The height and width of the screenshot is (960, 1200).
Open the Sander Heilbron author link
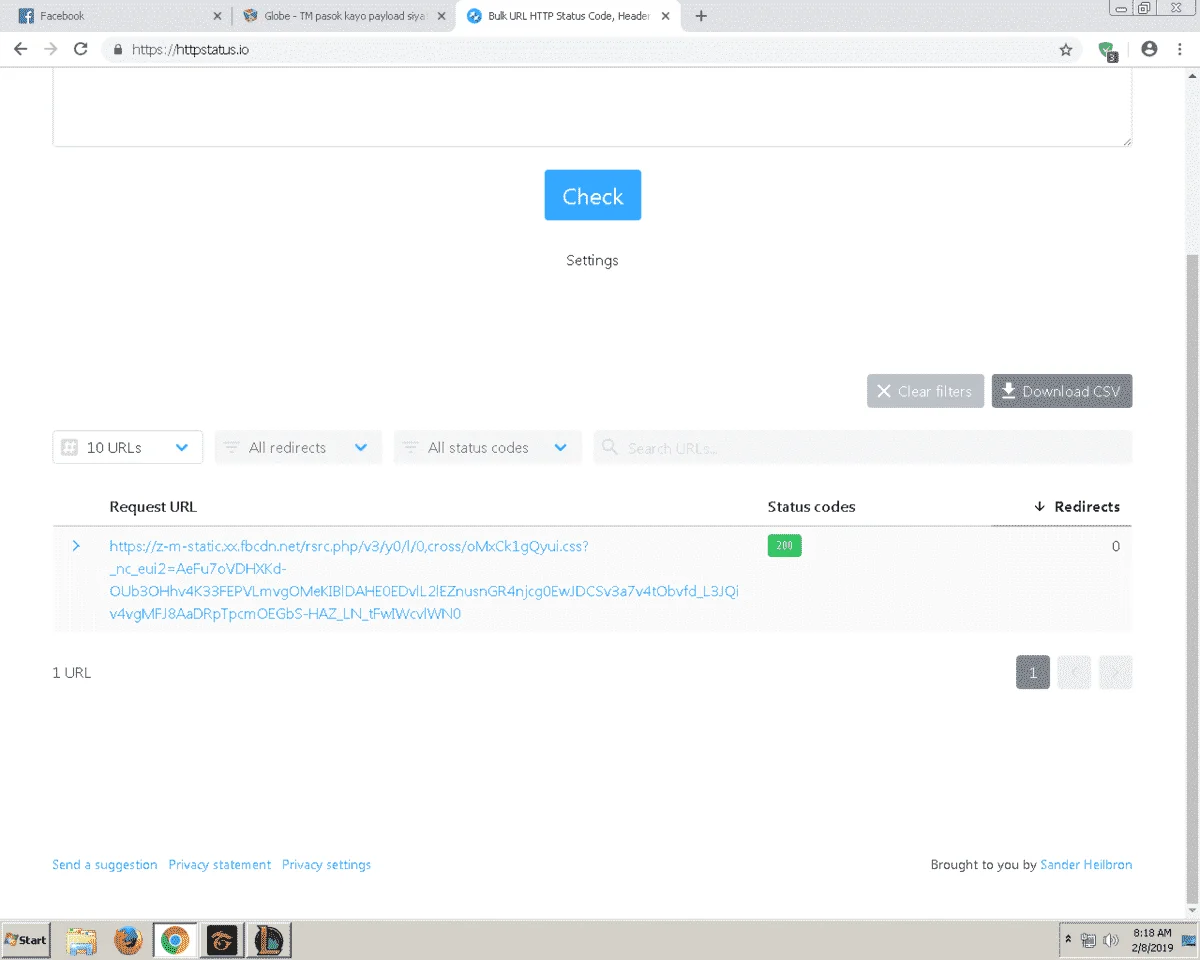pos(1086,864)
